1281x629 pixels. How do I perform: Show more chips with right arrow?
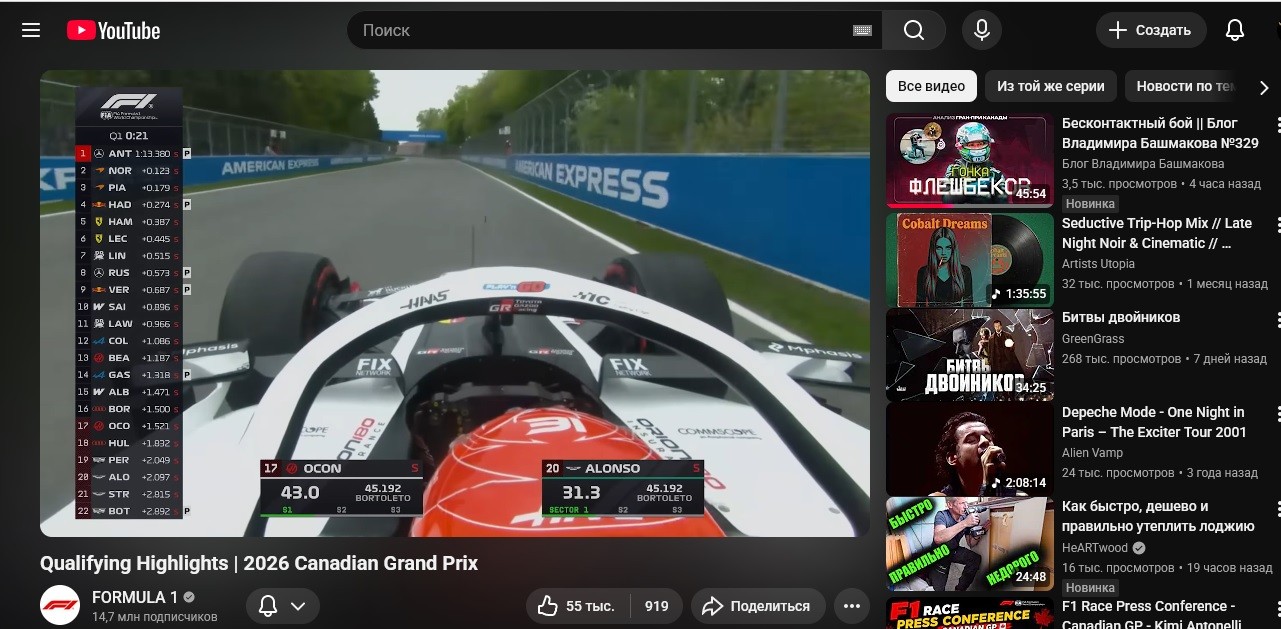point(1264,87)
